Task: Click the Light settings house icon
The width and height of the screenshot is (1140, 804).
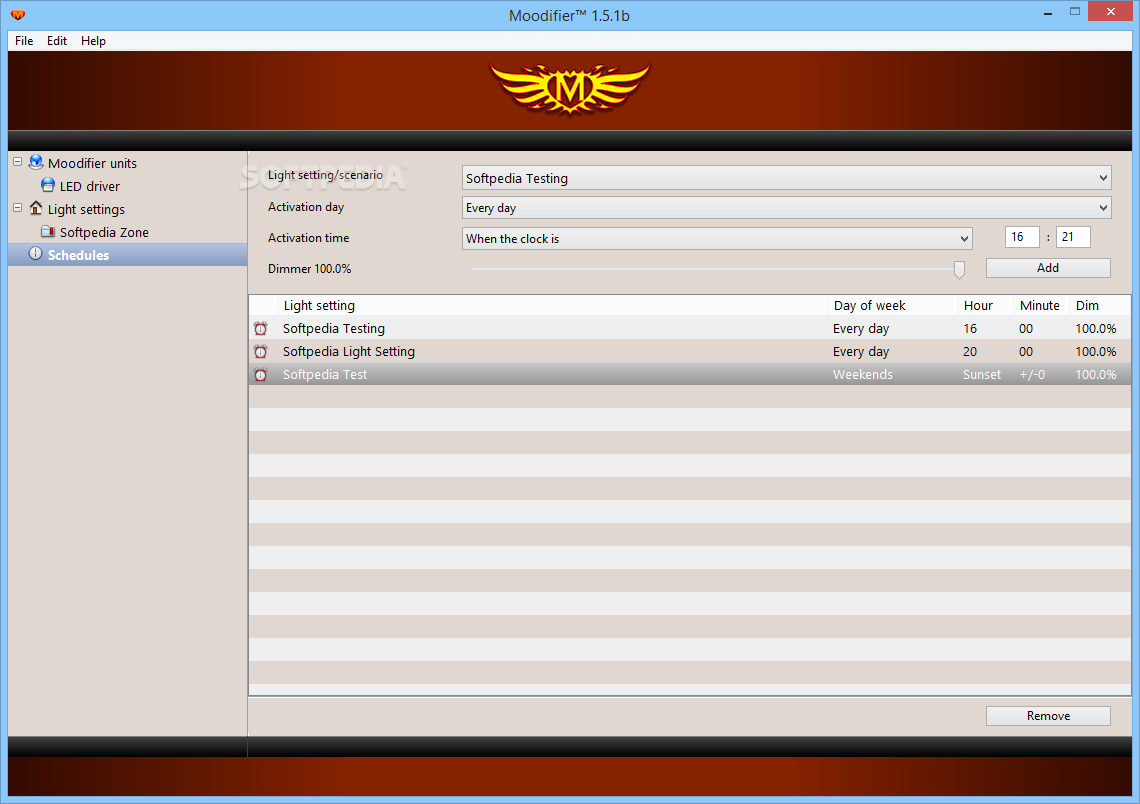Action: click(x=36, y=209)
